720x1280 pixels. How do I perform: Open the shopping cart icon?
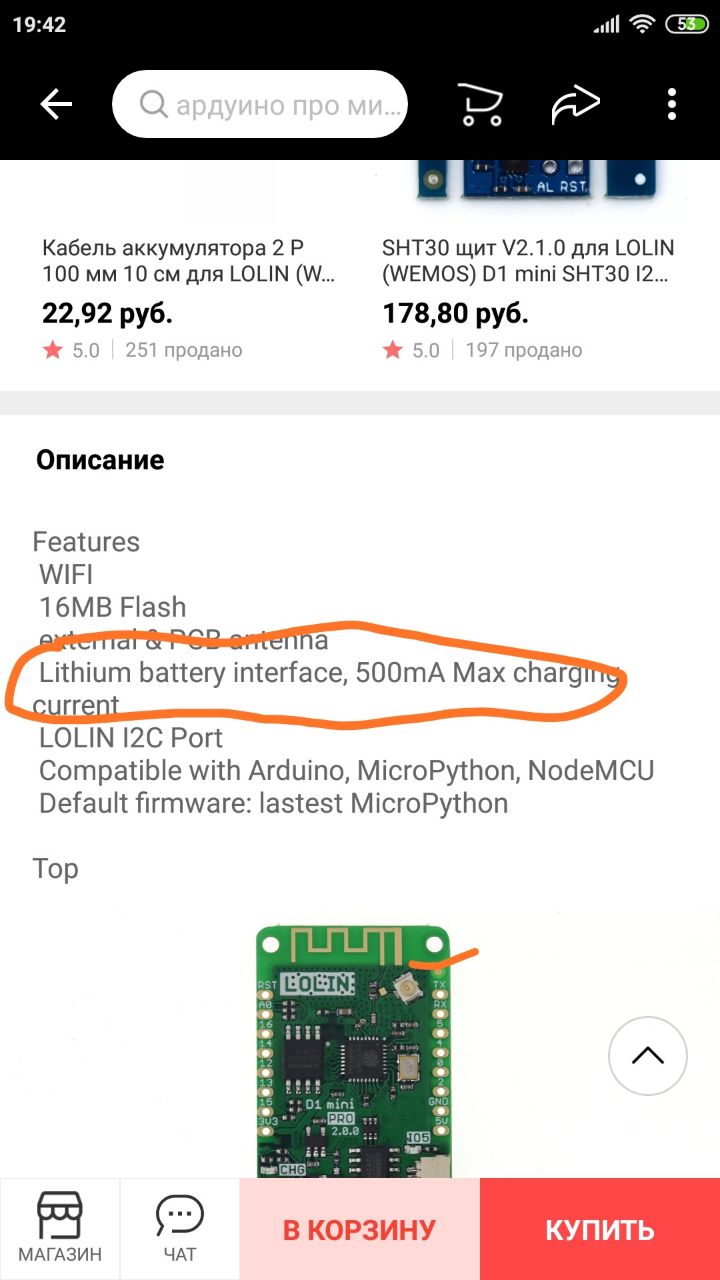480,104
